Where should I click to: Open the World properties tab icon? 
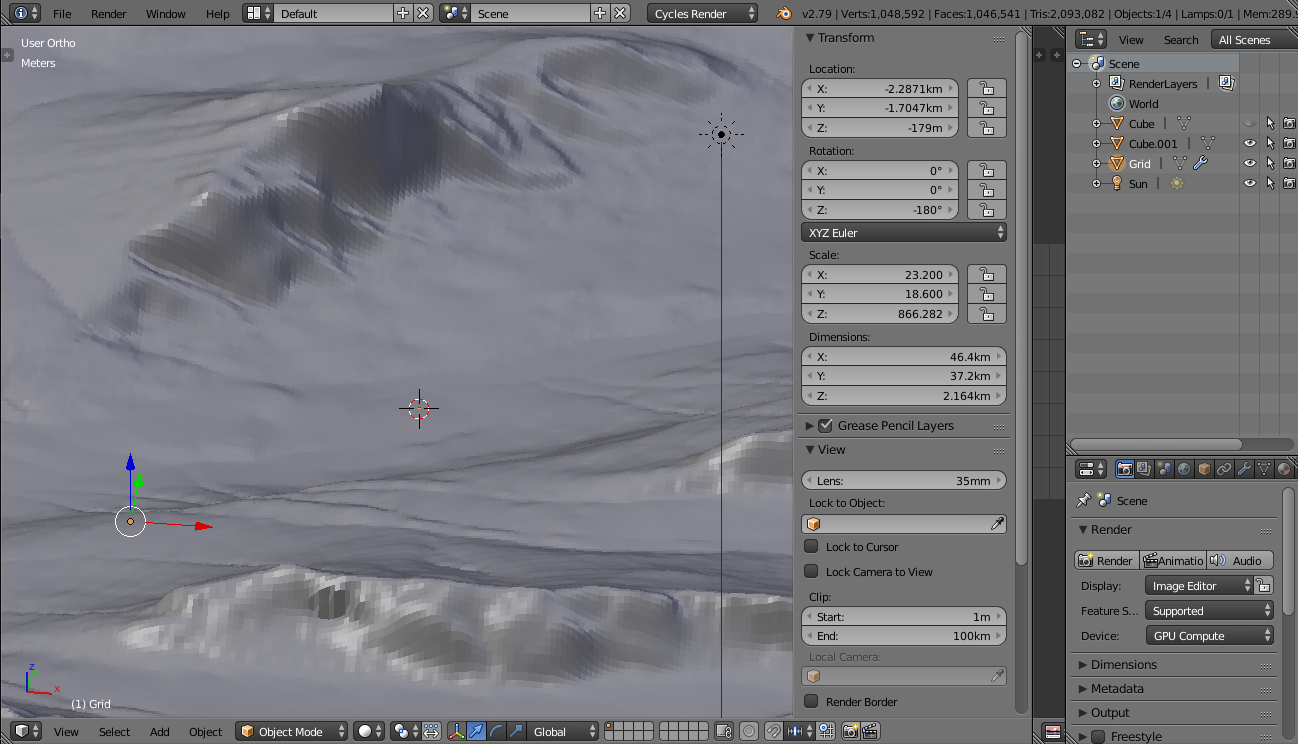[x=1184, y=469]
